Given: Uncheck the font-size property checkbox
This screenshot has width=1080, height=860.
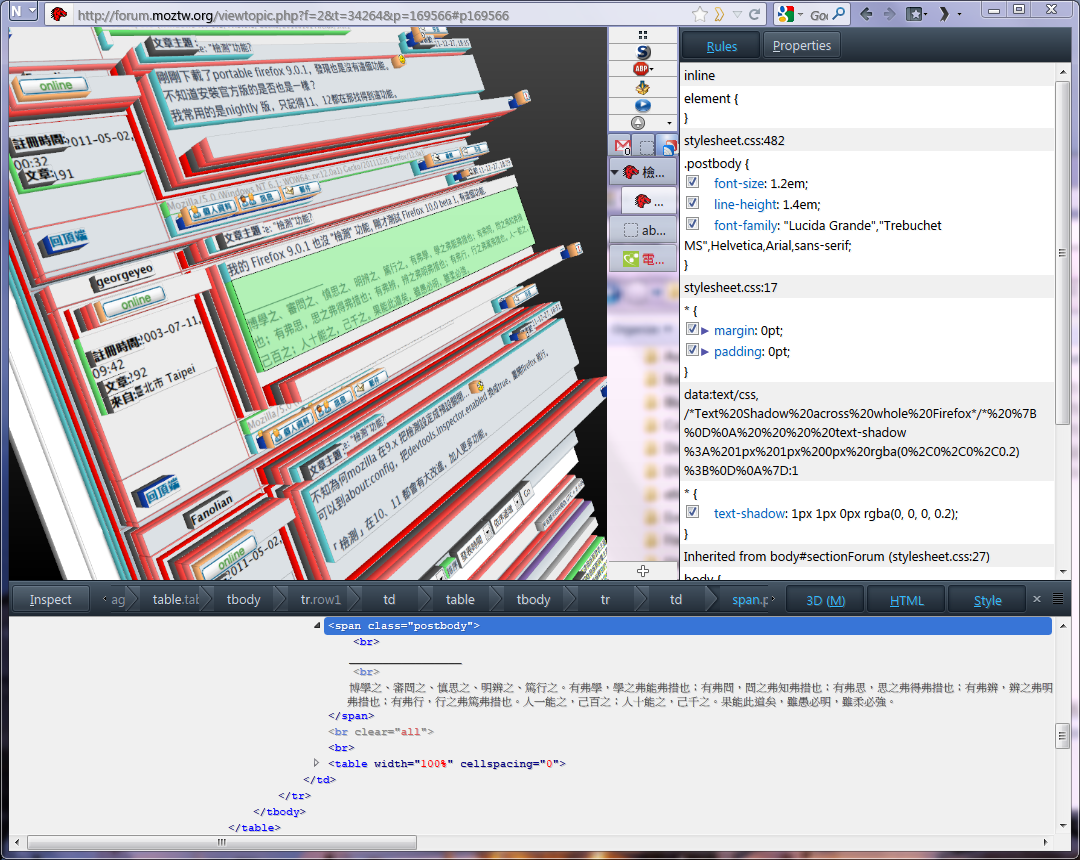Looking at the screenshot, I should 692,183.
